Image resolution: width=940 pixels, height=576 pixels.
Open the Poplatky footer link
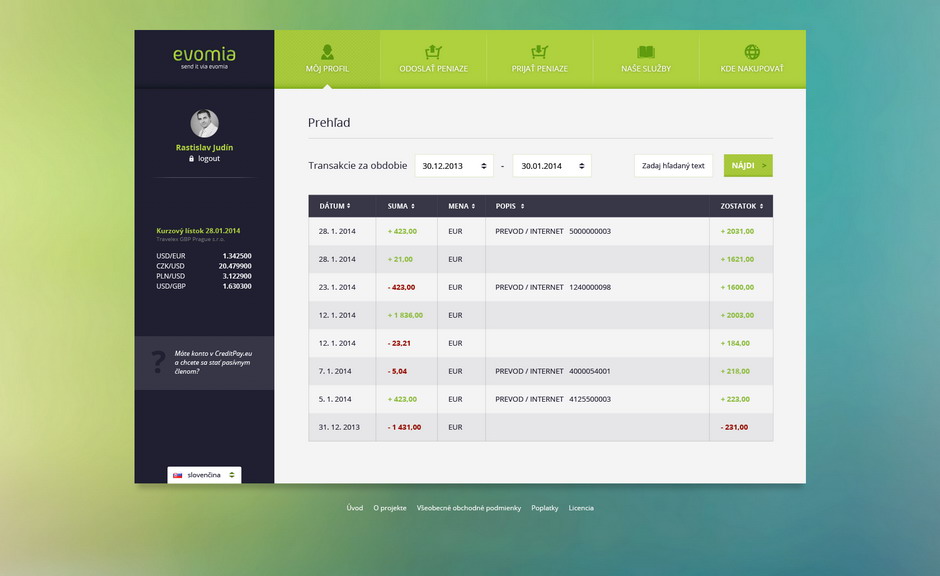coord(545,508)
